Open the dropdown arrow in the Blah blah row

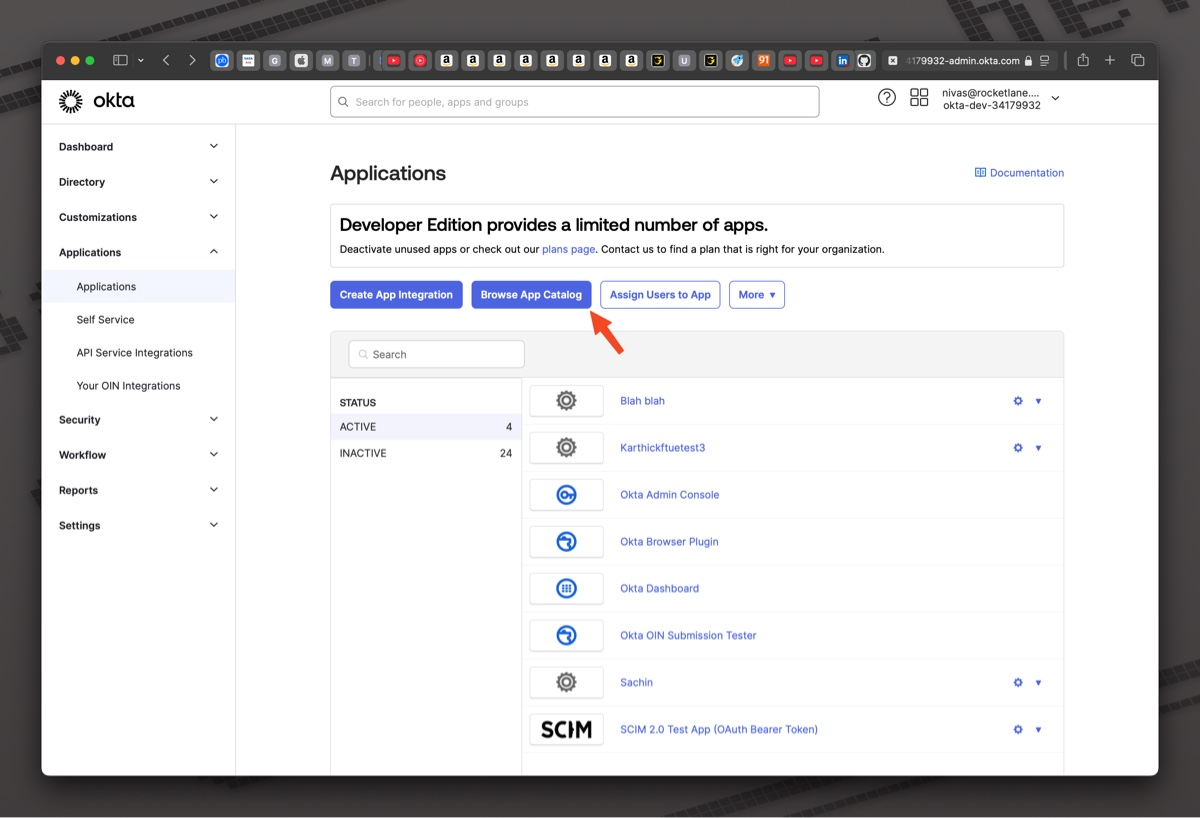coord(1038,401)
